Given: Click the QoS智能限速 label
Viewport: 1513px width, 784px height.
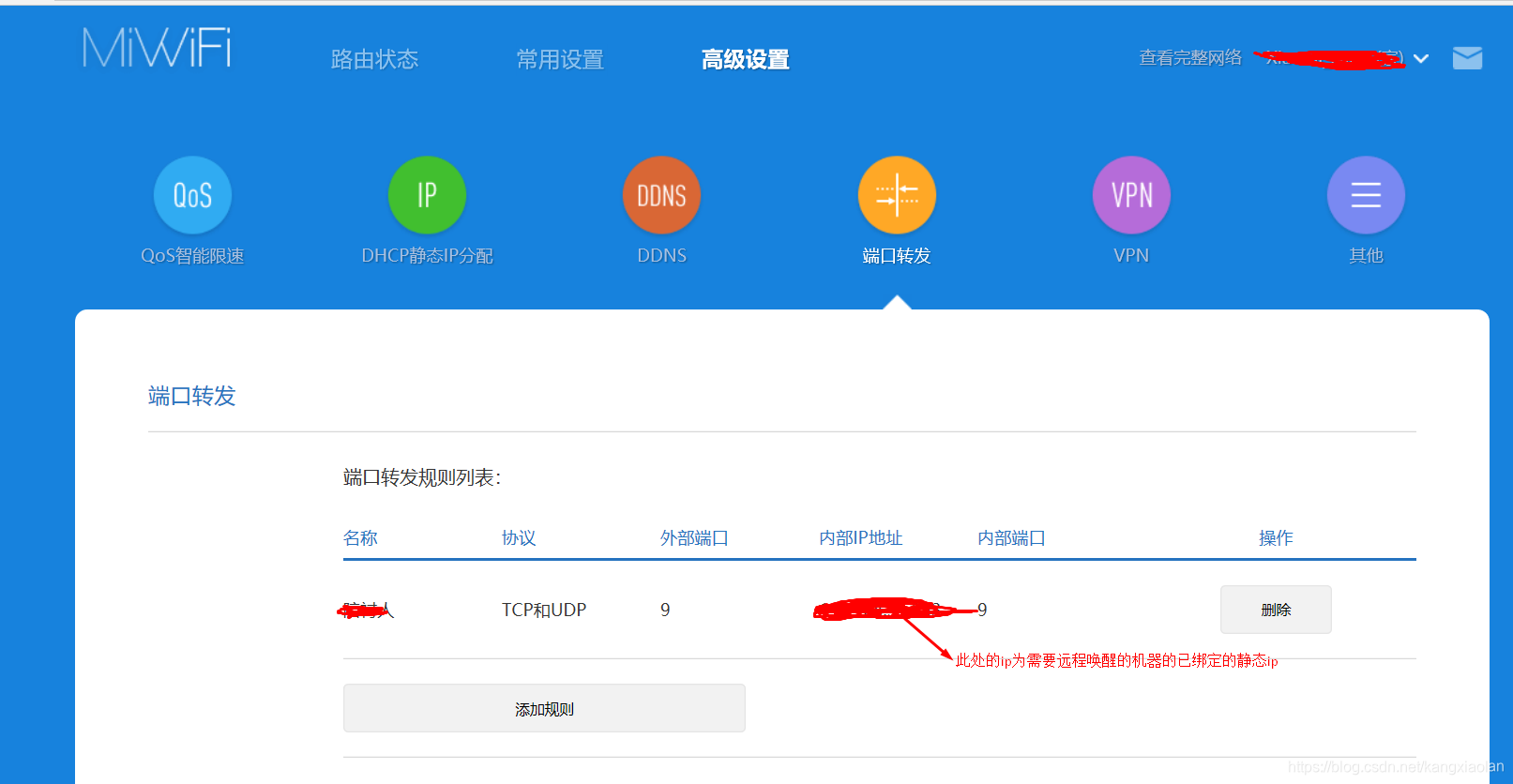Looking at the screenshot, I should click(192, 256).
